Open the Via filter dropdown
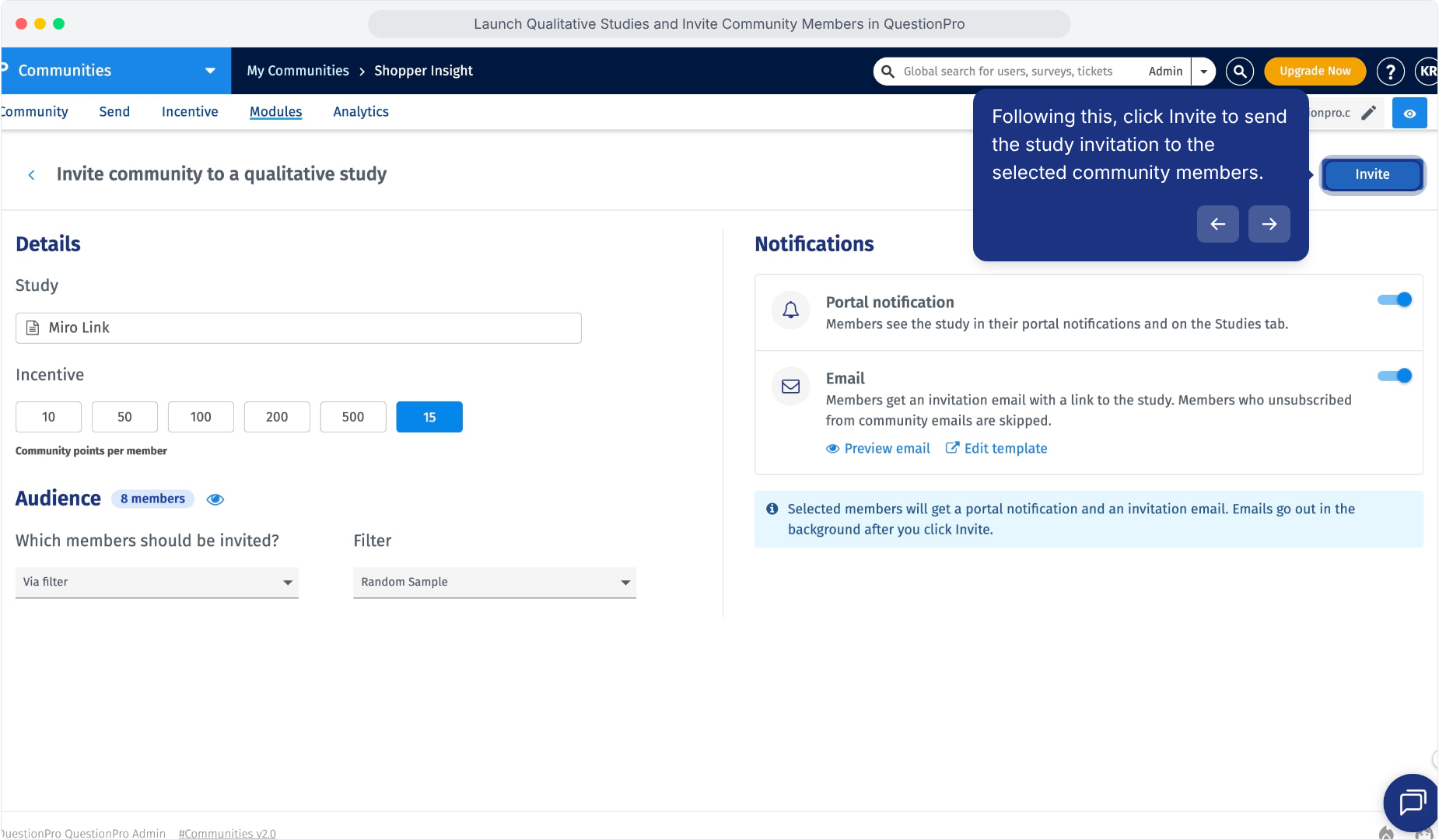The image size is (1439, 840). [157, 583]
